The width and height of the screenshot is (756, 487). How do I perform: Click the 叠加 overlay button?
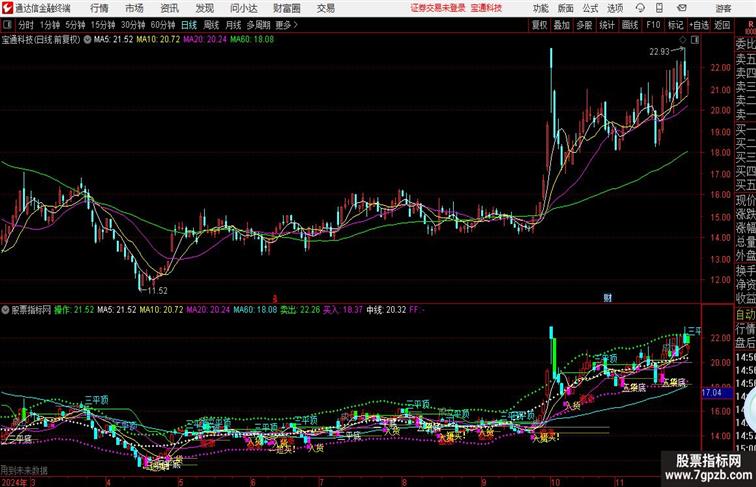coord(562,25)
